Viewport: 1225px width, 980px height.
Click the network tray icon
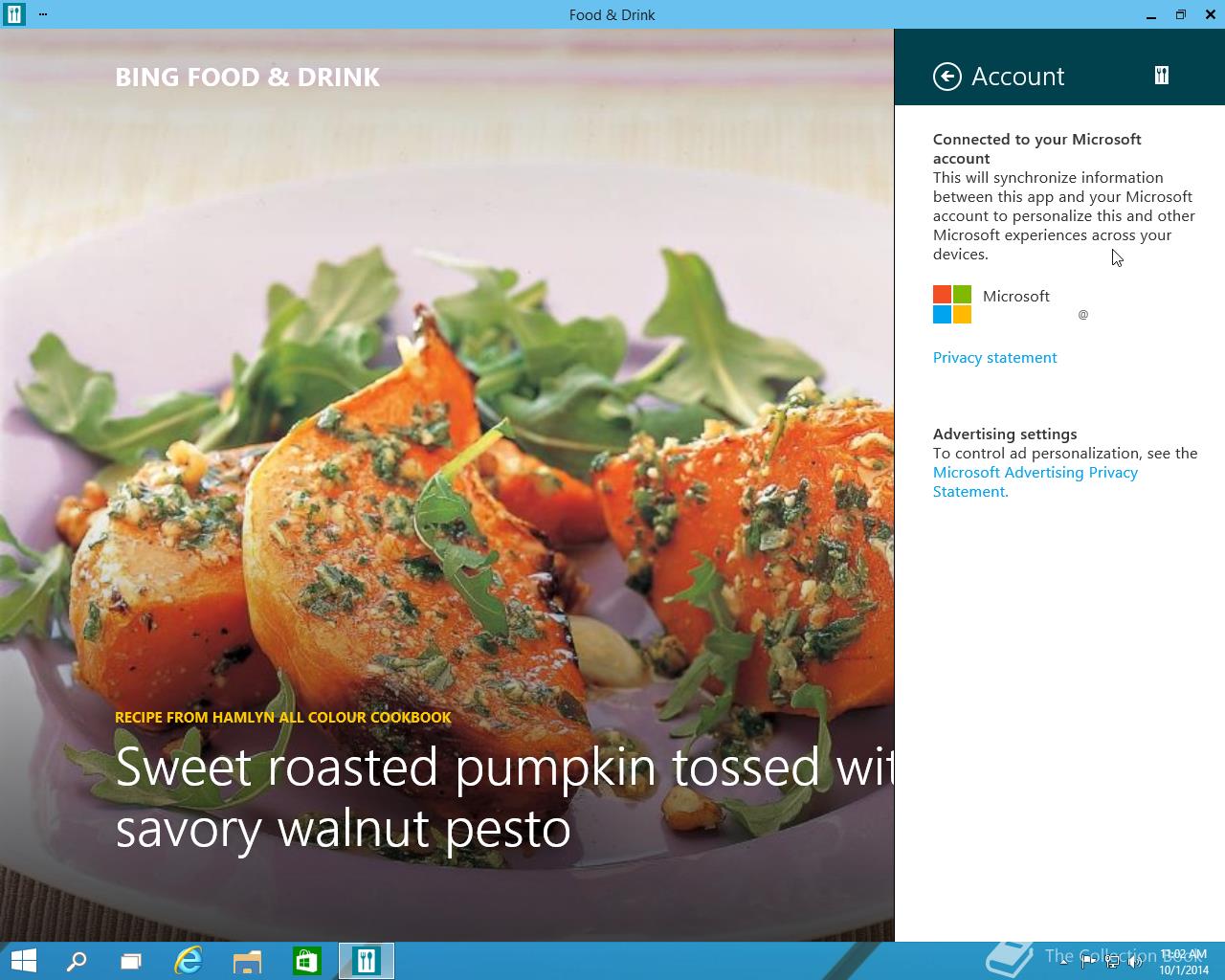tap(1112, 962)
